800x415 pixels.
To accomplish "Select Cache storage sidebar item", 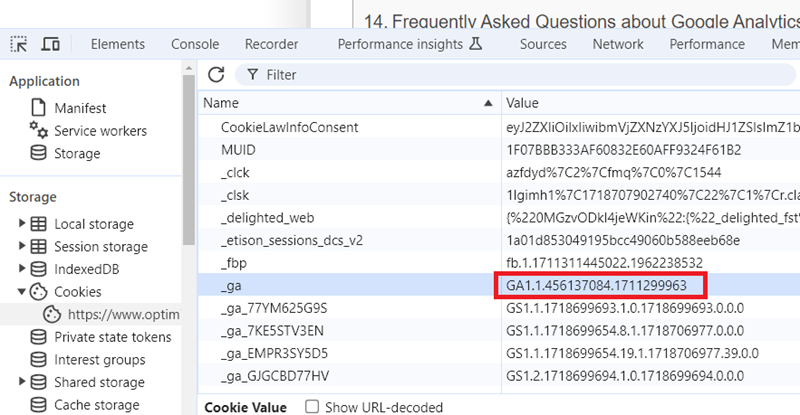I will click(97, 405).
